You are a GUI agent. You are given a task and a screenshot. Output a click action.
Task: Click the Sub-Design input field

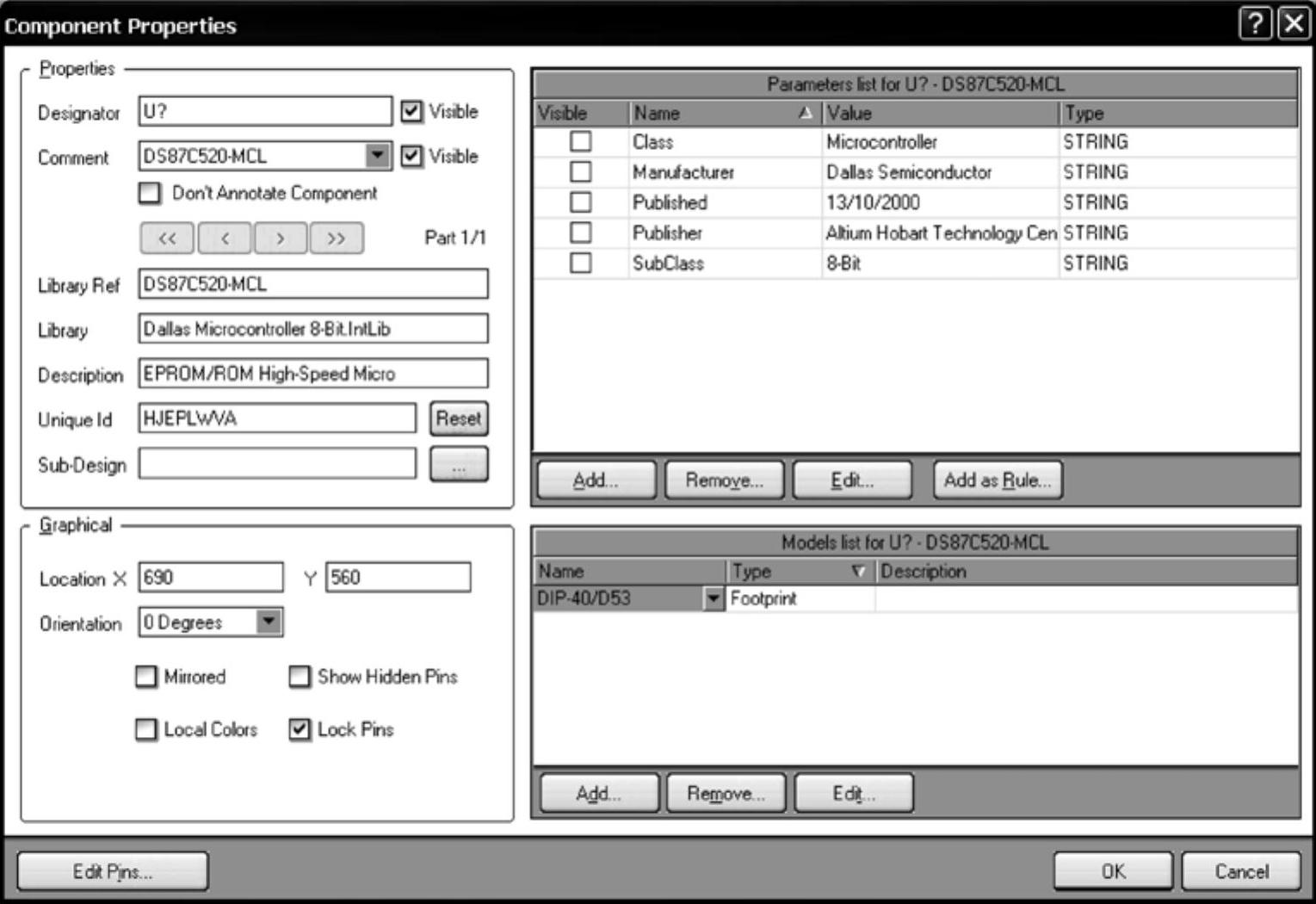277,464
